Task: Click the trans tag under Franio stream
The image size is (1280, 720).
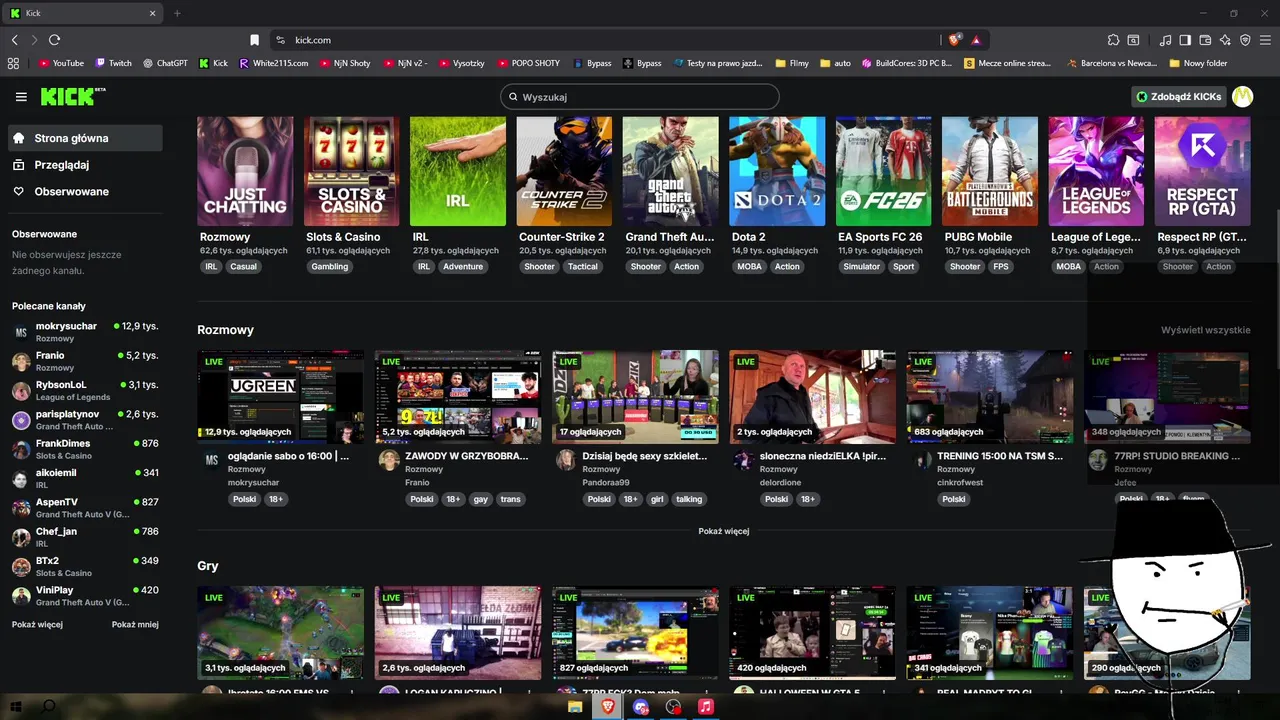Action: [511, 499]
